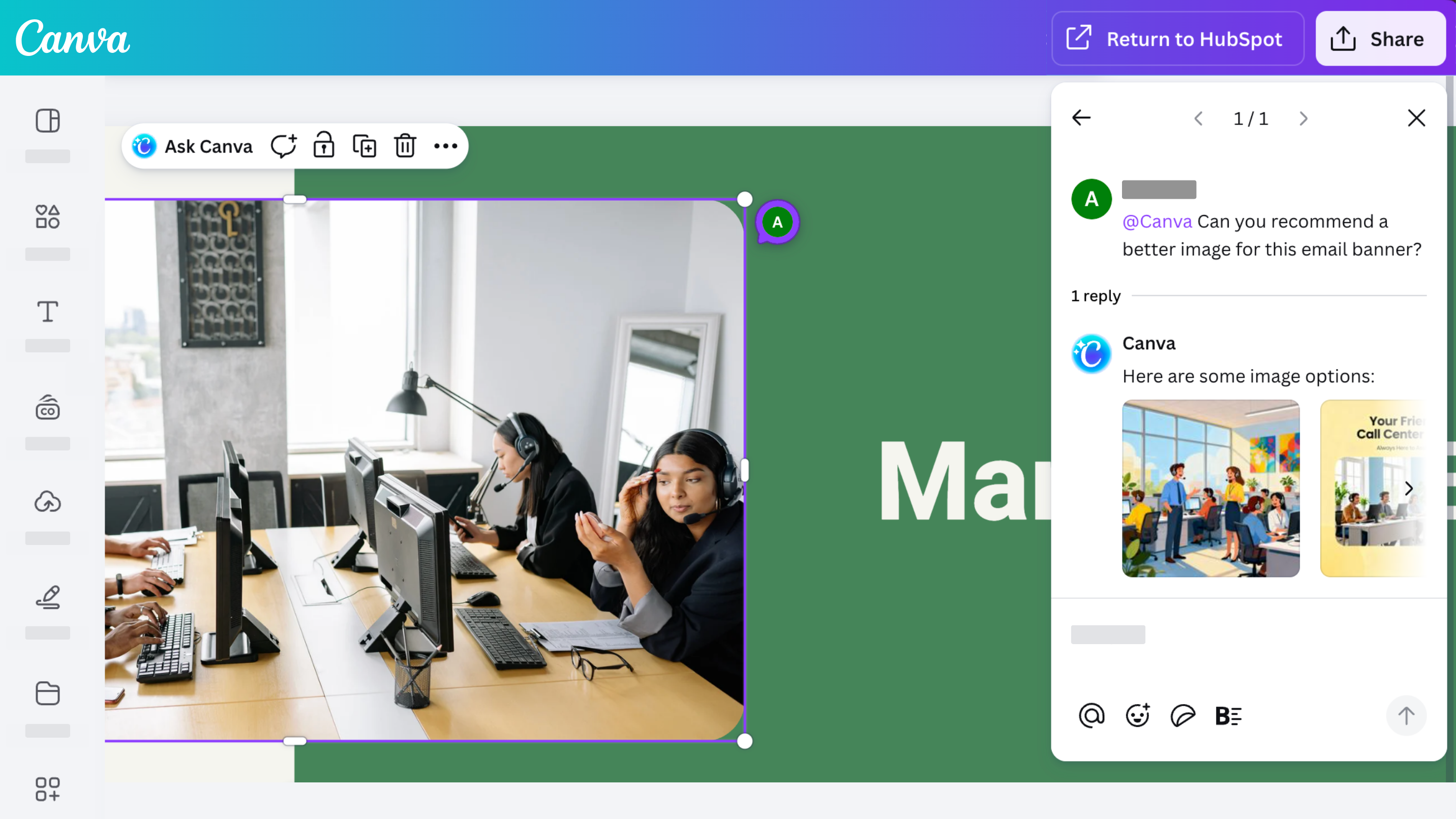Go to next comment chevron
Screen dimensions: 1456x819
click(1303, 118)
